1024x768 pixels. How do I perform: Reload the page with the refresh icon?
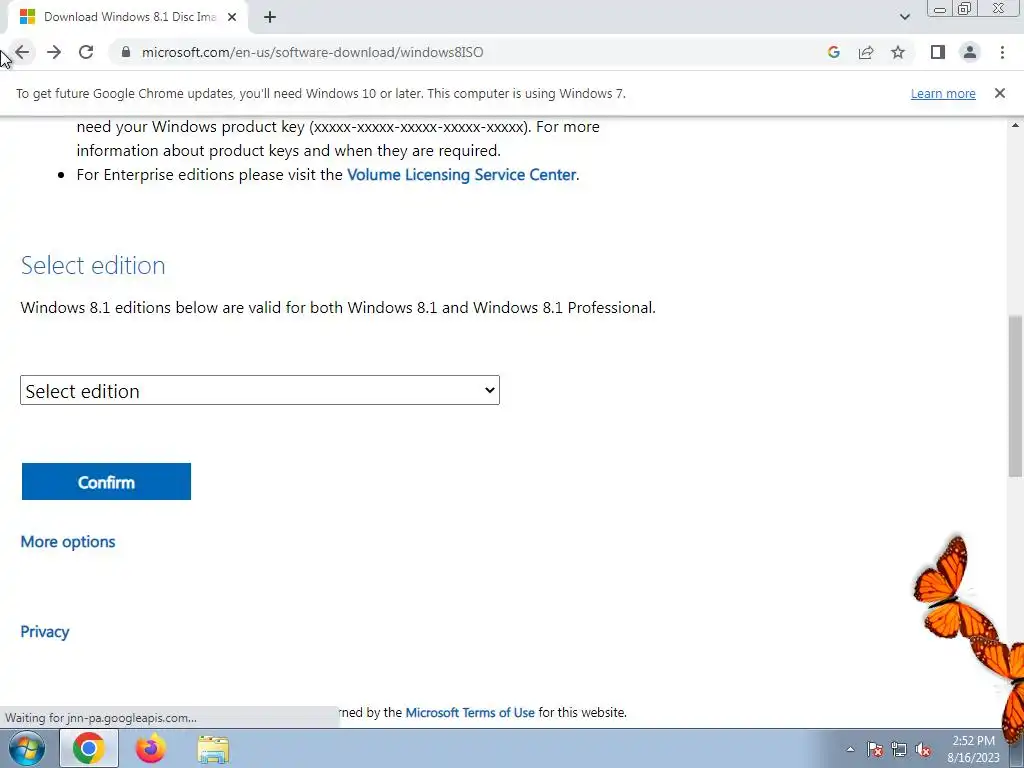pyautogui.click(x=86, y=52)
